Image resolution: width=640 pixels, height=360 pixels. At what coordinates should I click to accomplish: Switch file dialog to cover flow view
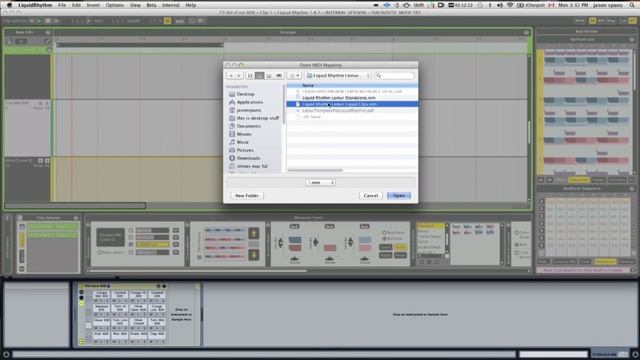279,76
